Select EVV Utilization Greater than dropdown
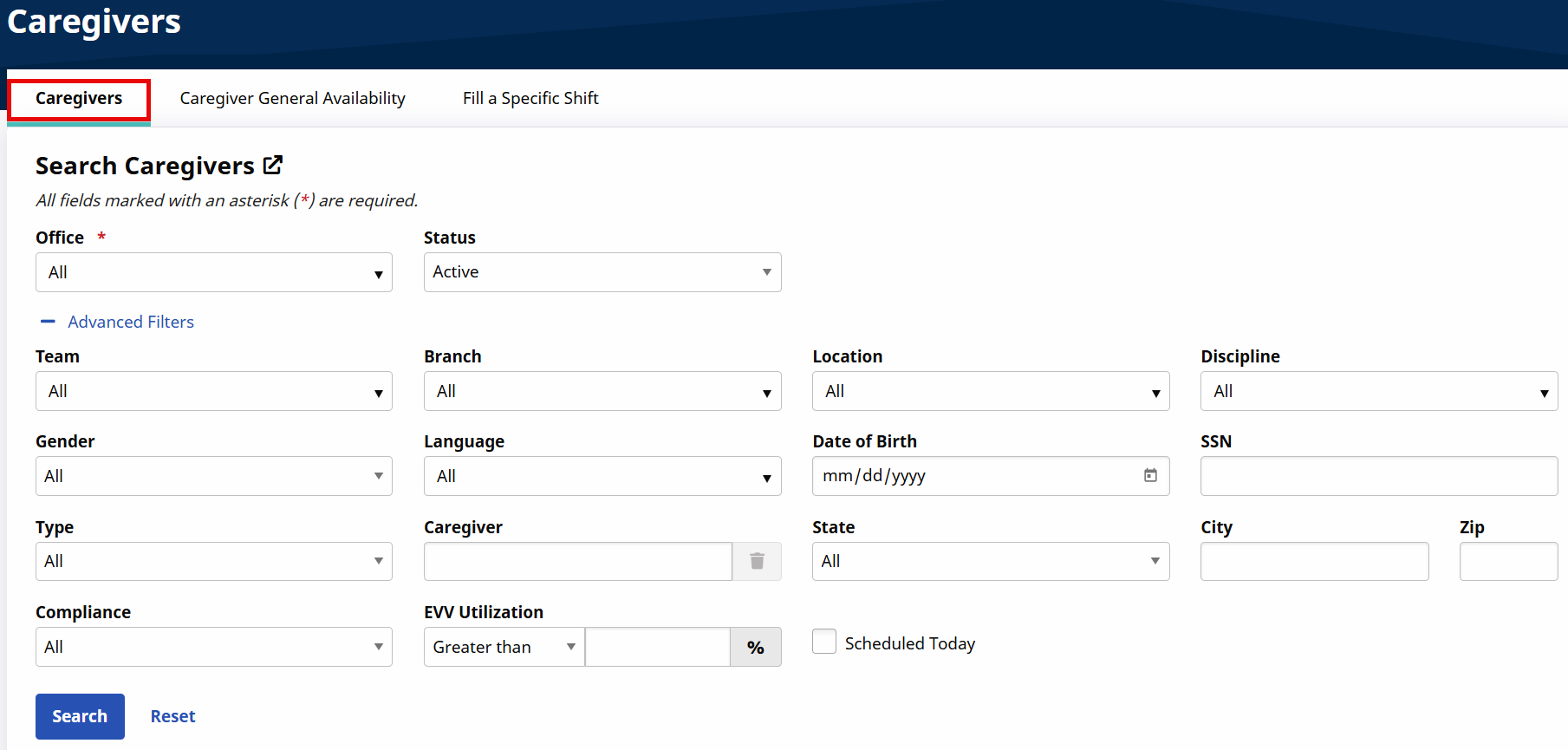 [x=504, y=647]
